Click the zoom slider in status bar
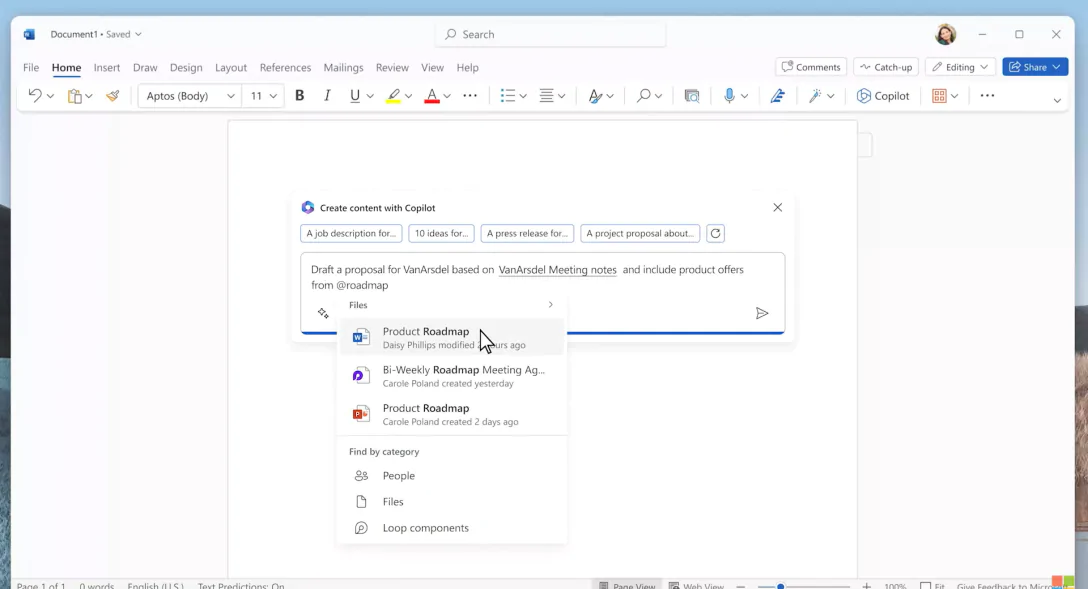Viewport: 1088px width, 589px height. (781, 585)
